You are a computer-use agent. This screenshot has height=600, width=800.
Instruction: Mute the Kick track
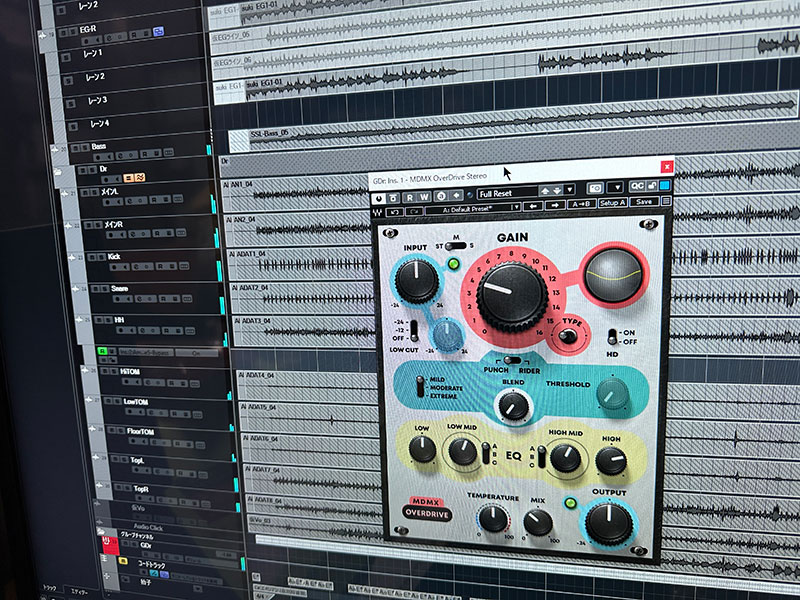92,257
